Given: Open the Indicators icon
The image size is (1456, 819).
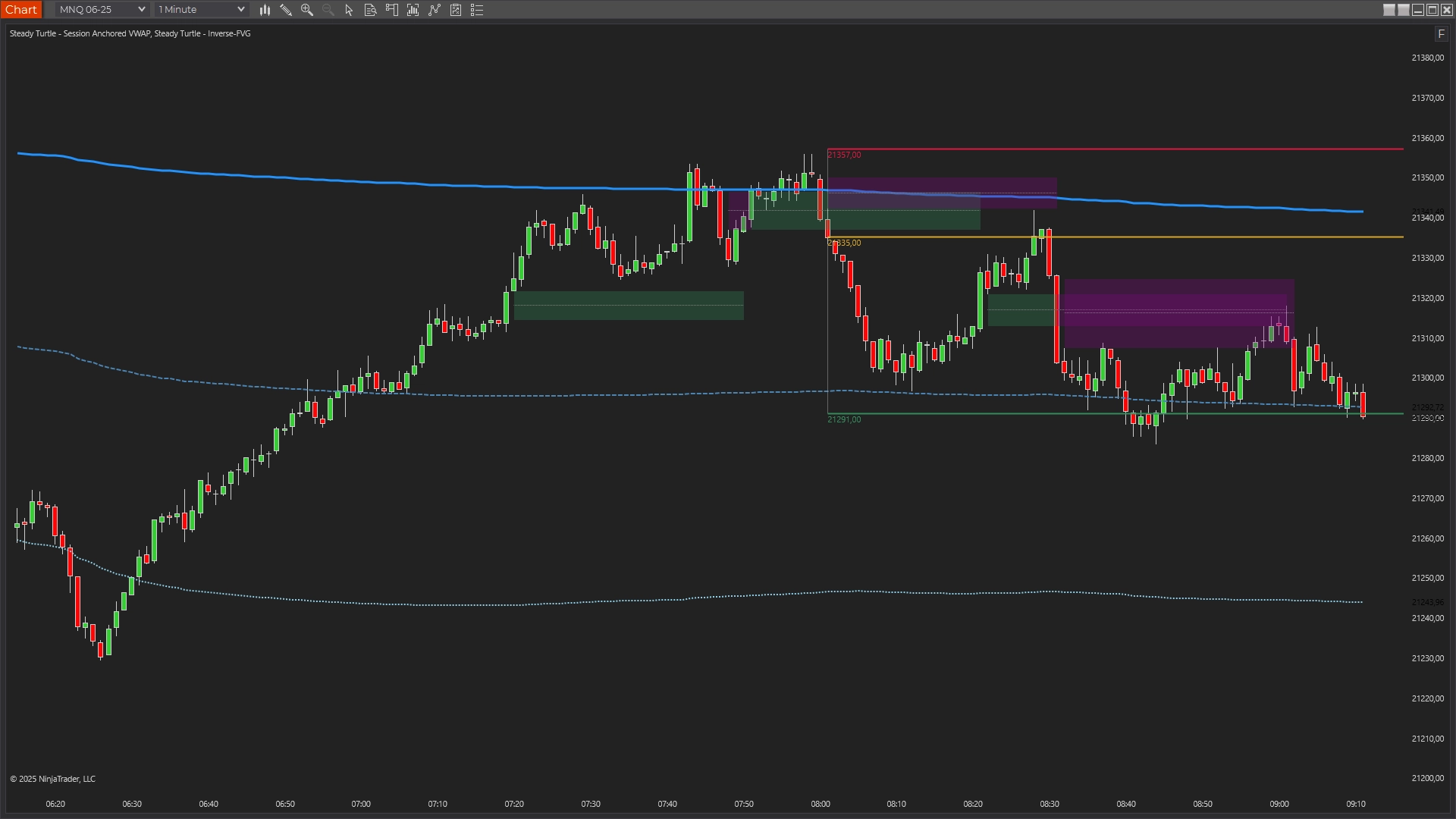Looking at the screenshot, I should (x=435, y=10).
